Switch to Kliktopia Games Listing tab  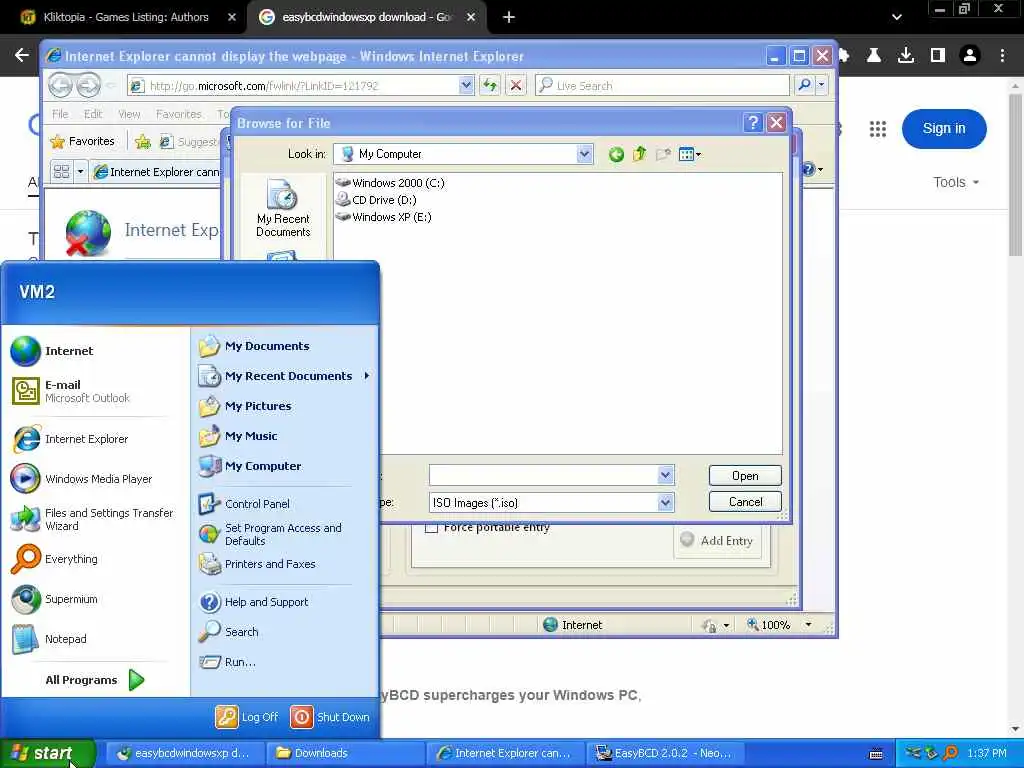tap(125, 17)
